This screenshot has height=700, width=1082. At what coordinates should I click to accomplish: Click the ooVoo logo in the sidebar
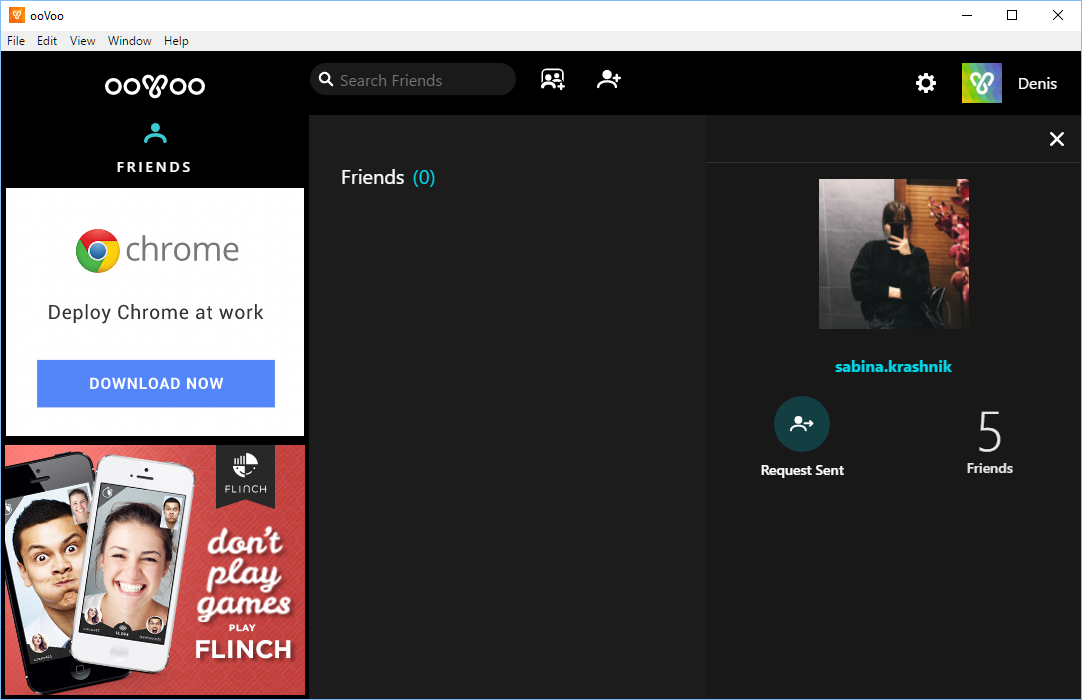pos(155,86)
